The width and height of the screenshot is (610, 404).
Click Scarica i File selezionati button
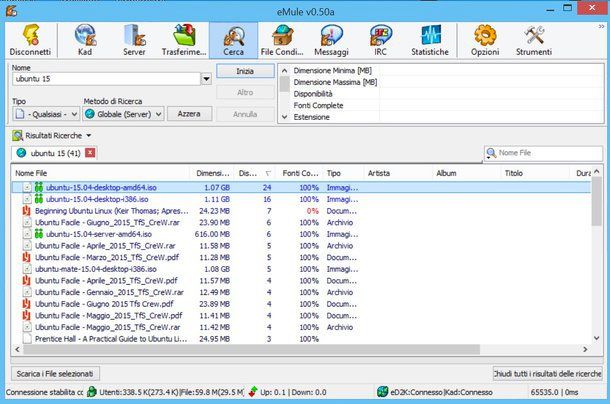tap(55, 374)
